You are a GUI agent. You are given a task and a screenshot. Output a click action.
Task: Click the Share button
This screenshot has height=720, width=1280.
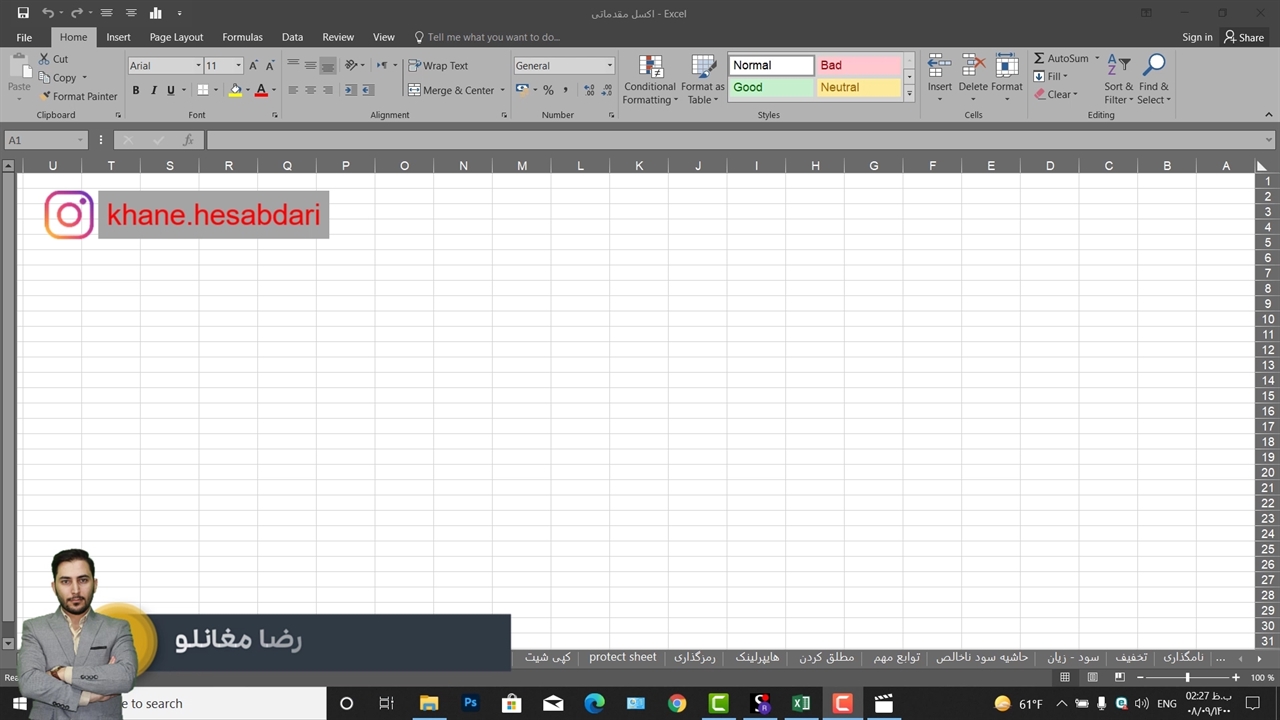point(1244,37)
